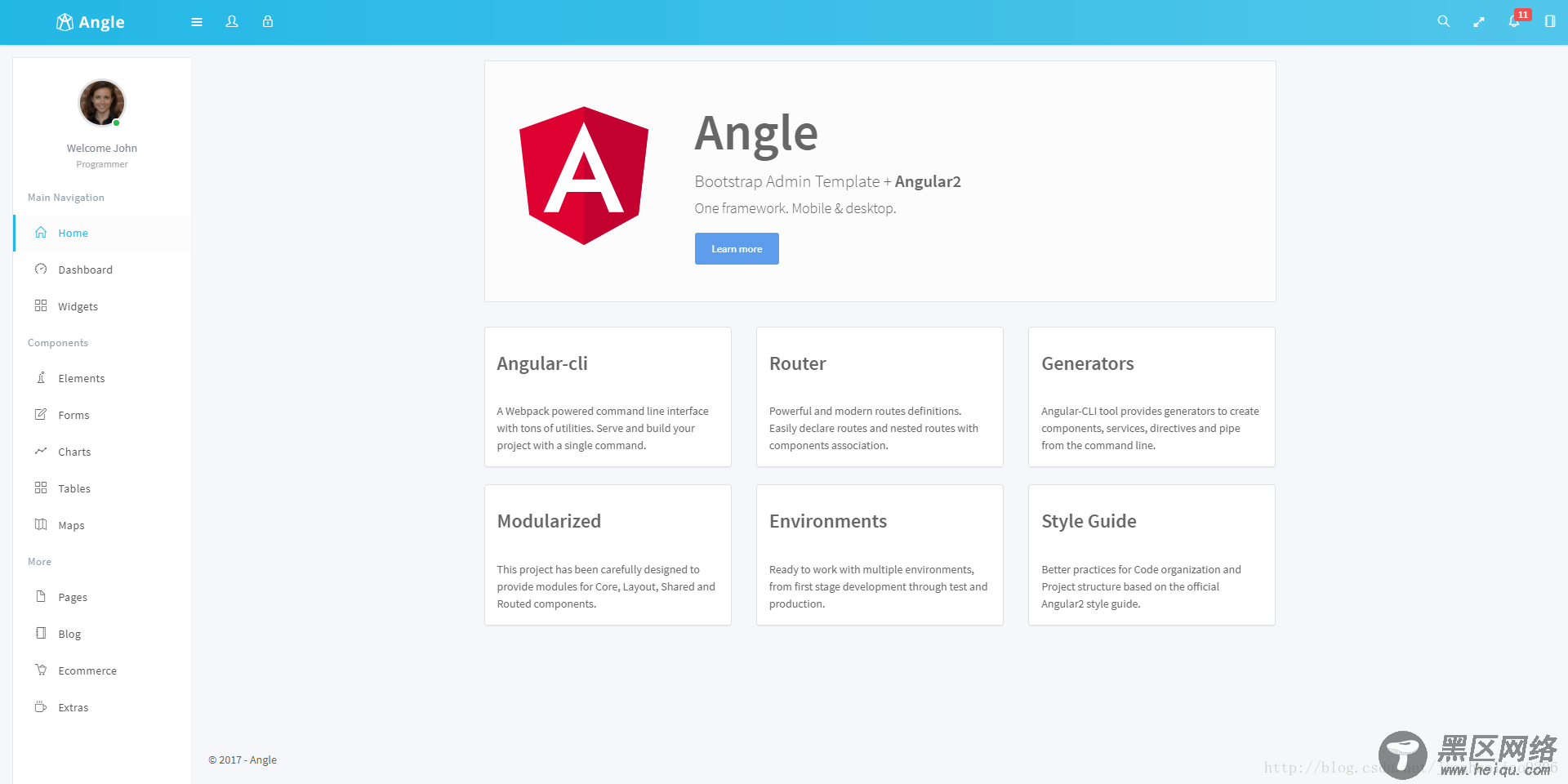This screenshot has height=784, width=1568.
Task: Expand Elements menu item
Action: tap(102, 378)
